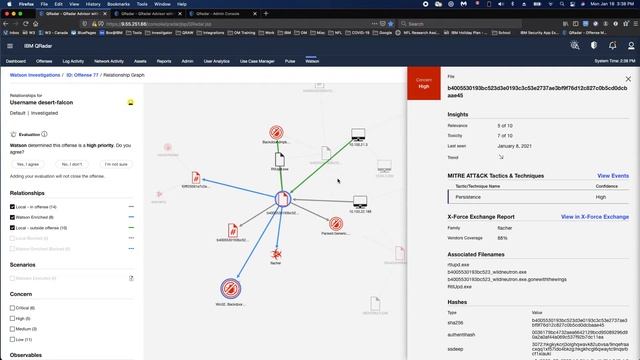Click the Firefox Search field

[459, 24]
